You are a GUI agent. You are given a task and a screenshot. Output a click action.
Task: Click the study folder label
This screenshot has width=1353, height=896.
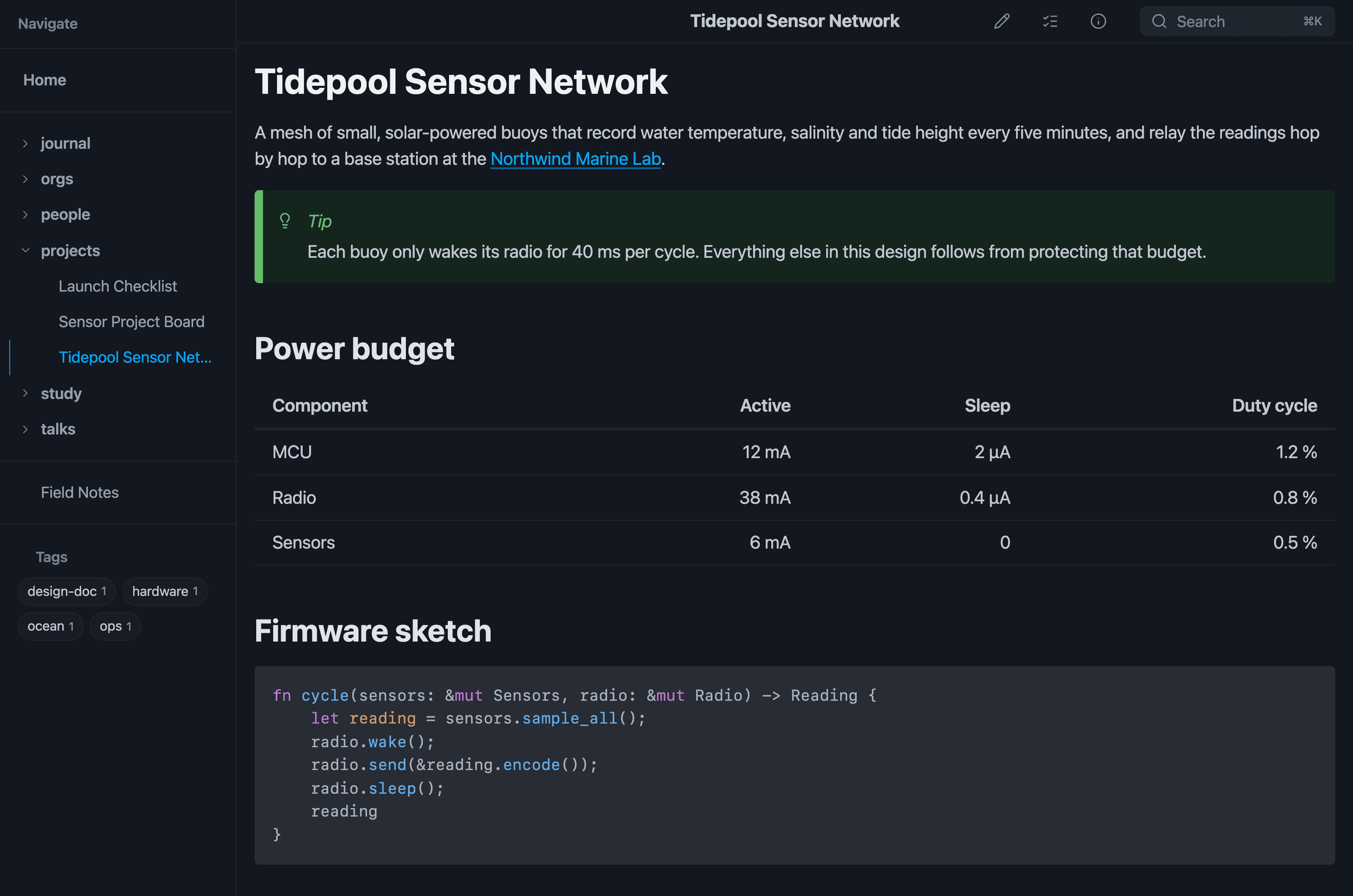point(61,393)
